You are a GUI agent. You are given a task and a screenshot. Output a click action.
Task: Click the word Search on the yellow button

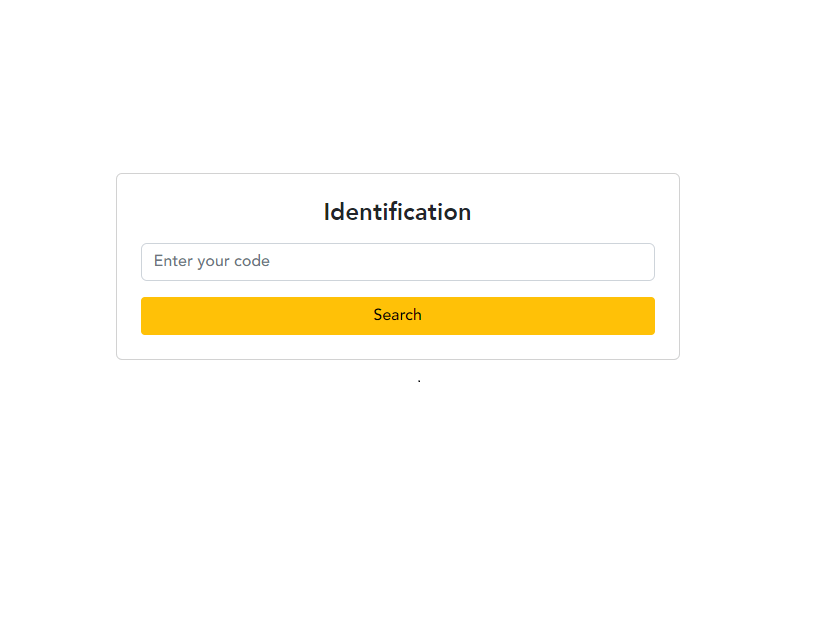click(397, 315)
